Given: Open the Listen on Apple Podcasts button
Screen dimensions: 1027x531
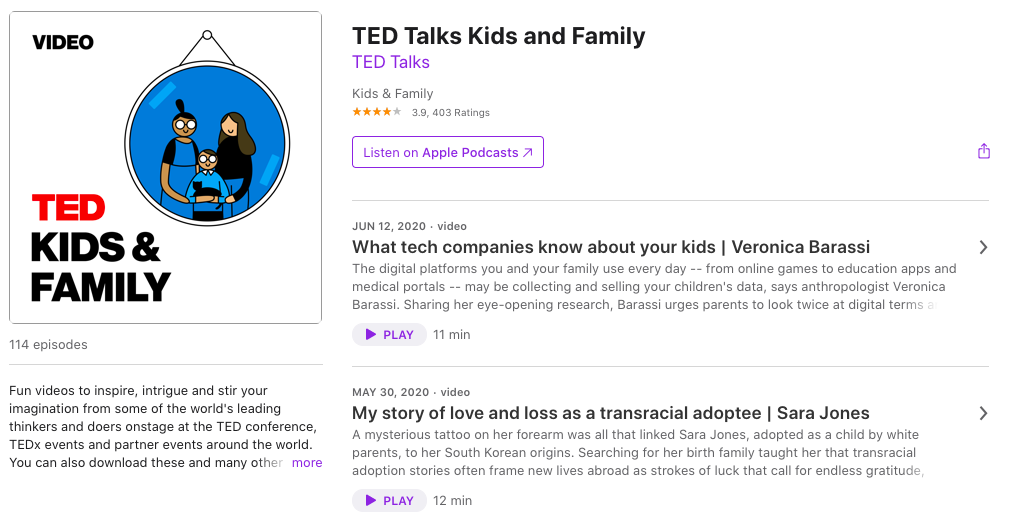Looking at the screenshot, I should pyautogui.click(x=447, y=152).
